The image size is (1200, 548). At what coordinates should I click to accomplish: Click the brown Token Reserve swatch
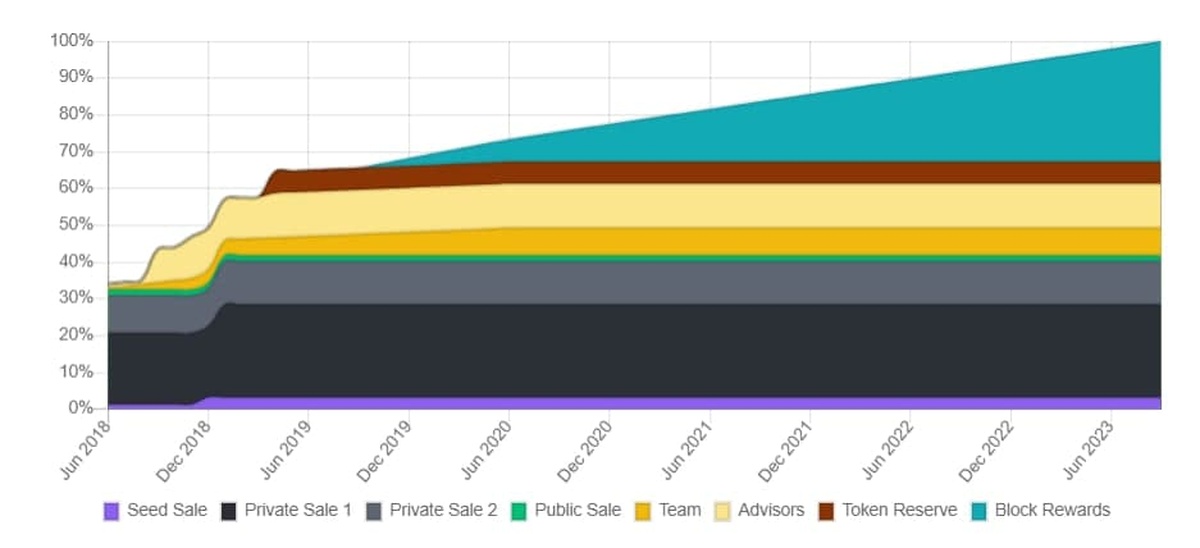(x=825, y=511)
